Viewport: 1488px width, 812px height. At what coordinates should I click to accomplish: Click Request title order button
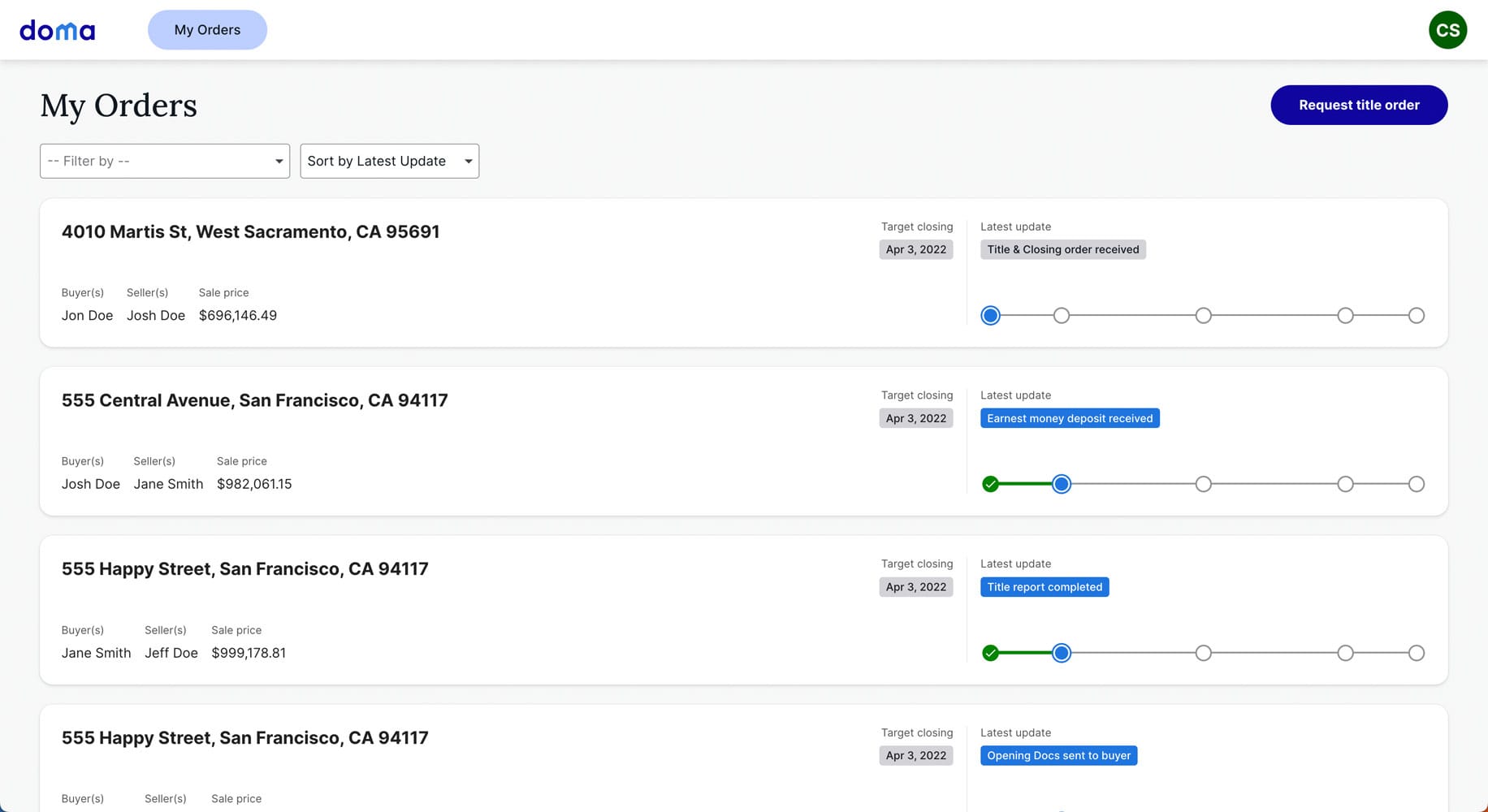[1358, 105]
